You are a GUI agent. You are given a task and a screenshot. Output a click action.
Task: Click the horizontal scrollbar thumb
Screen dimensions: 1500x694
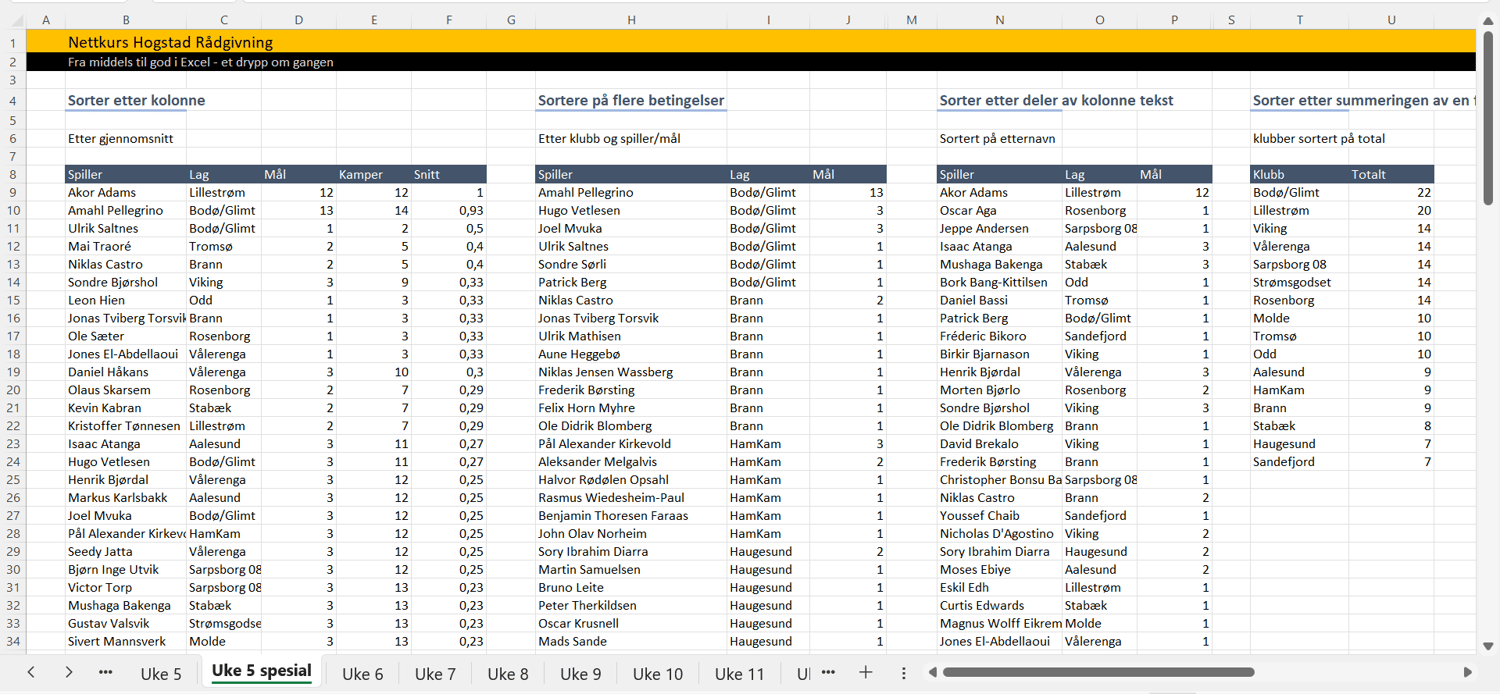point(1098,673)
